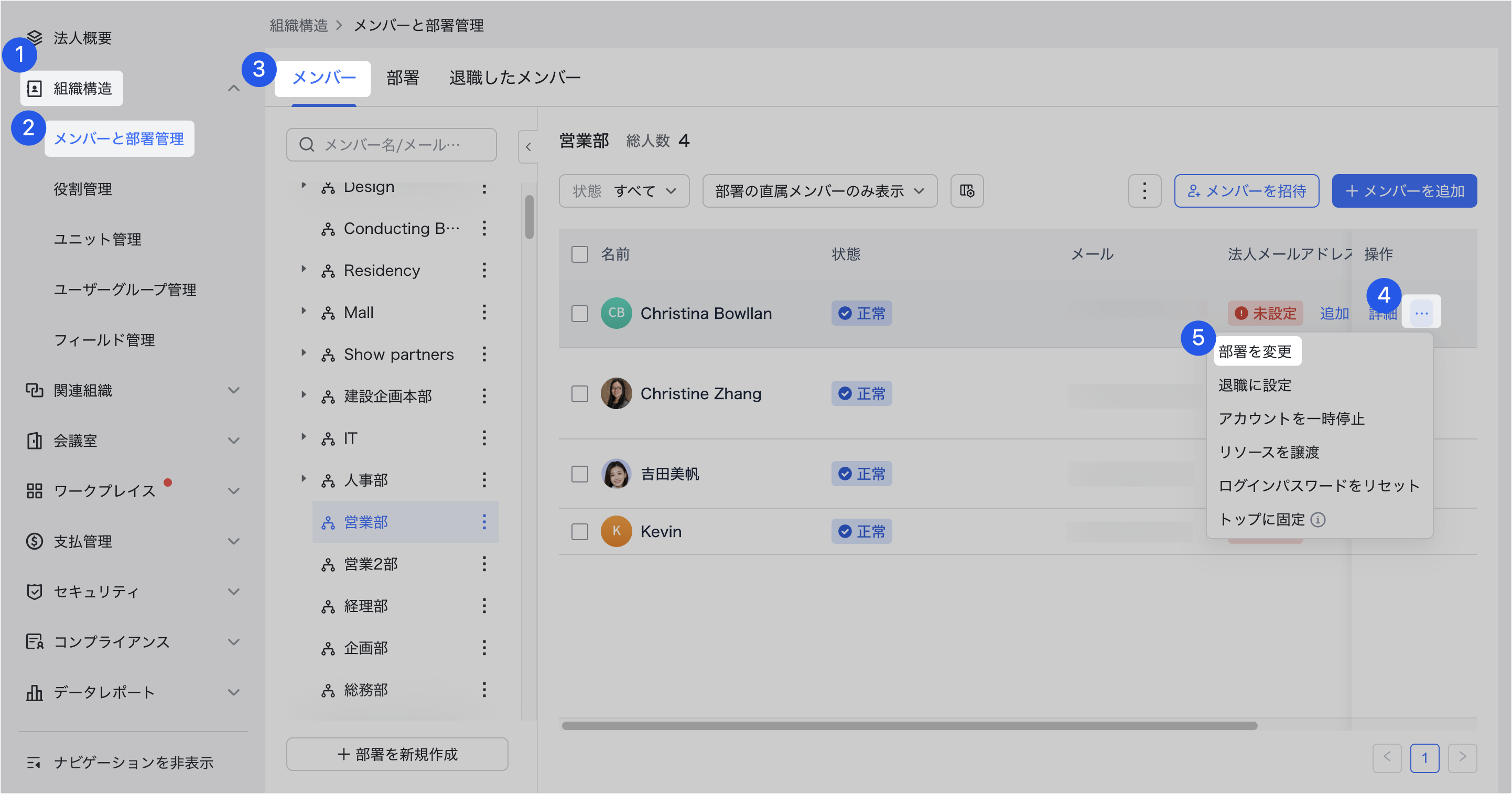Open the three-dot menu for Residency department
This screenshot has width=1512, height=794.
[x=484, y=270]
